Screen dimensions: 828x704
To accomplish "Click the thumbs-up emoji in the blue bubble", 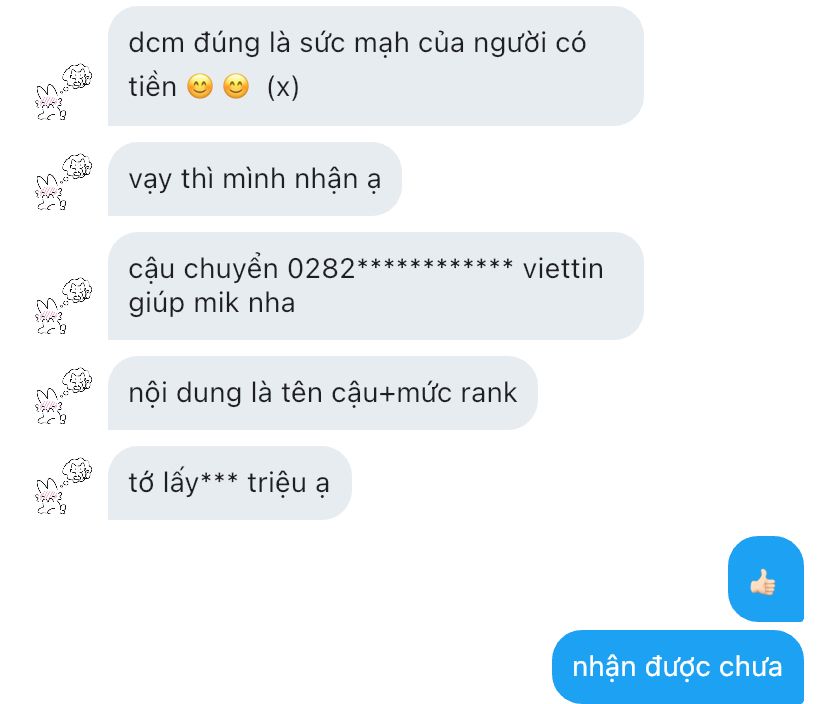I will point(763,583).
